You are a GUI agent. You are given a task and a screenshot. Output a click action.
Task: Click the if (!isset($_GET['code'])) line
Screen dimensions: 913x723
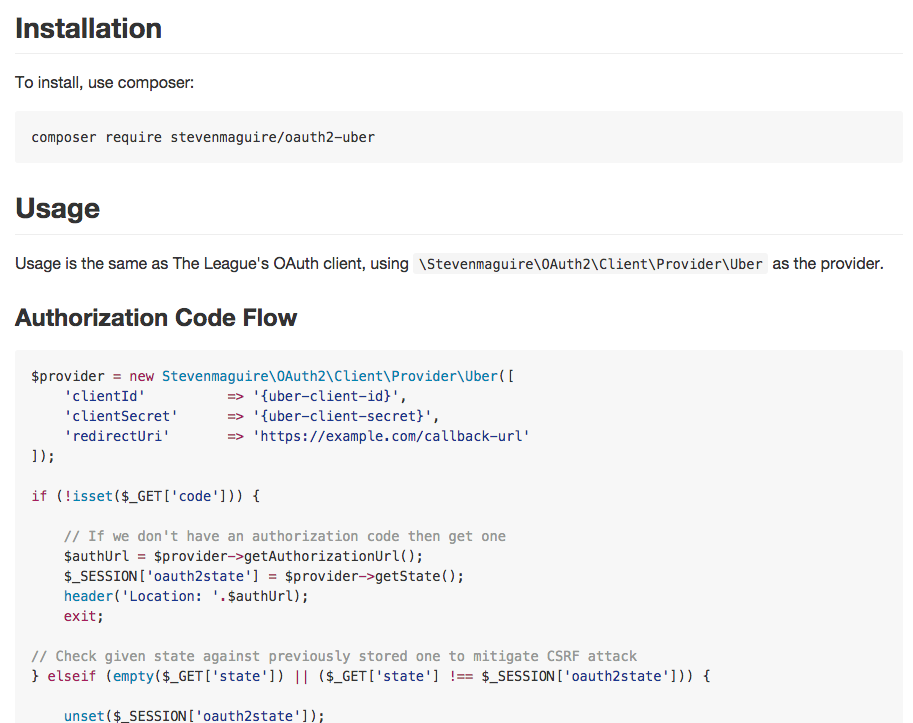click(x=146, y=496)
